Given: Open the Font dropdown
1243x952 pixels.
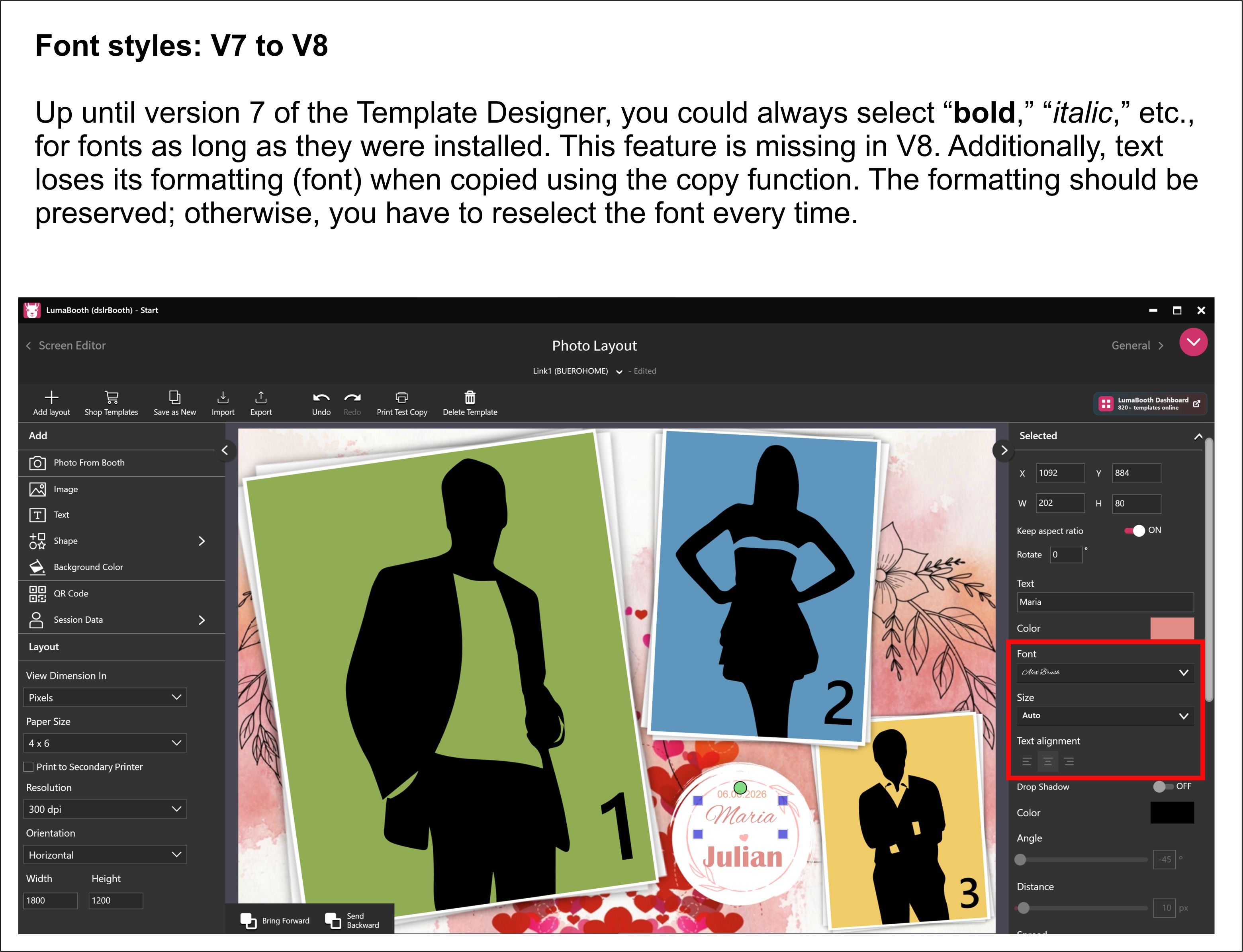Looking at the screenshot, I should pos(1105,672).
